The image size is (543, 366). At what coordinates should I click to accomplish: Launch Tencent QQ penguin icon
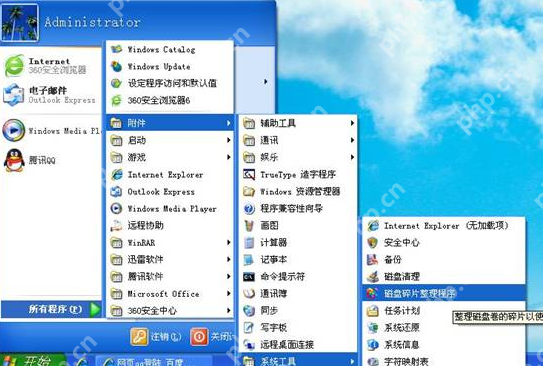[x=14, y=160]
